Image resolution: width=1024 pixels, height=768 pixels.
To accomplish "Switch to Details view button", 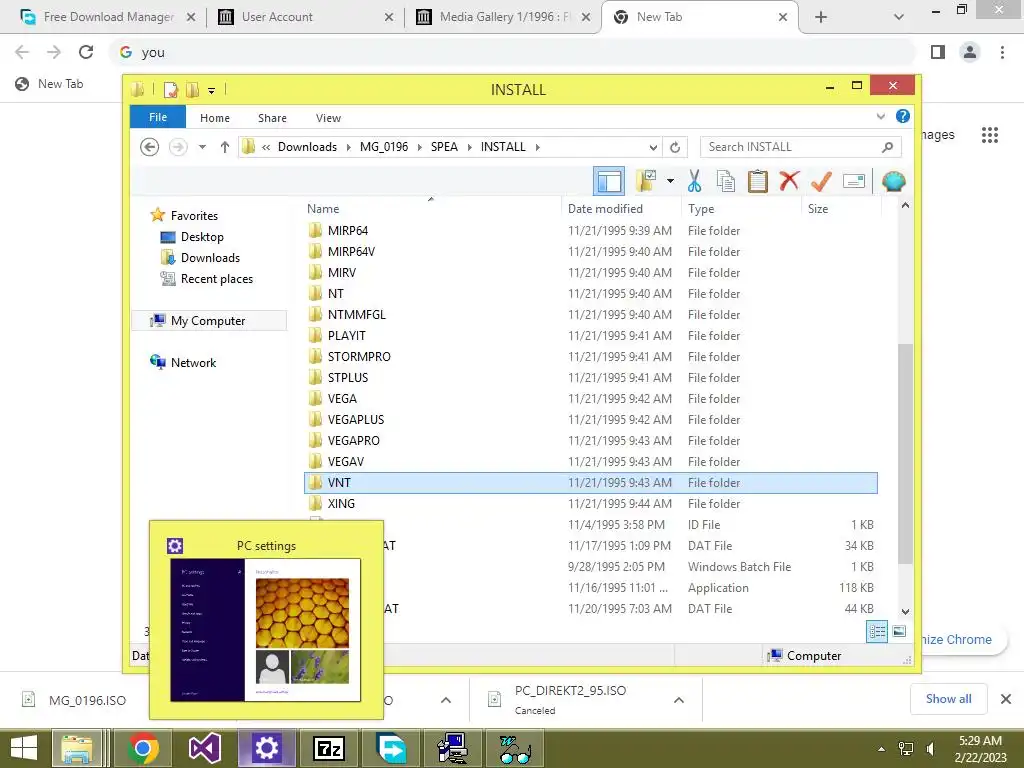I will click(x=877, y=631).
